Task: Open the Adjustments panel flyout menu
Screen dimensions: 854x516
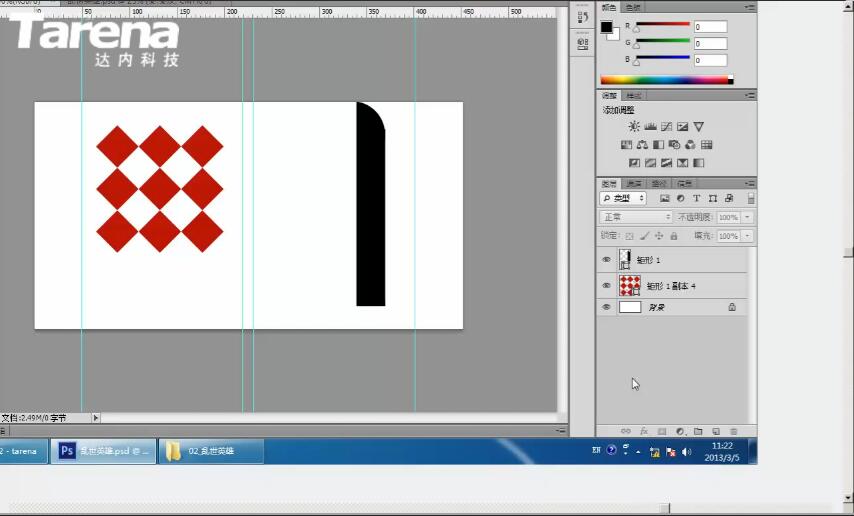Action: coord(750,95)
